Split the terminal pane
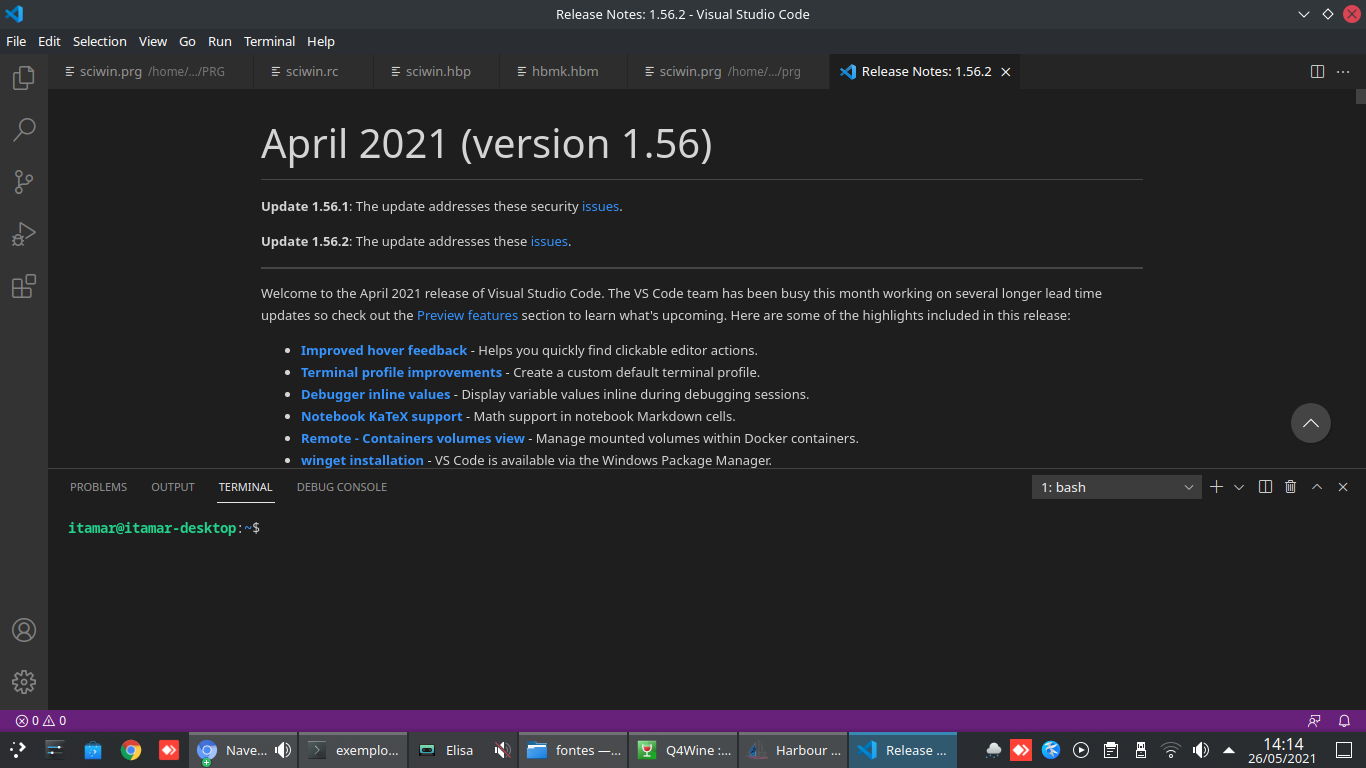1366x768 pixels. [1265, 487]
